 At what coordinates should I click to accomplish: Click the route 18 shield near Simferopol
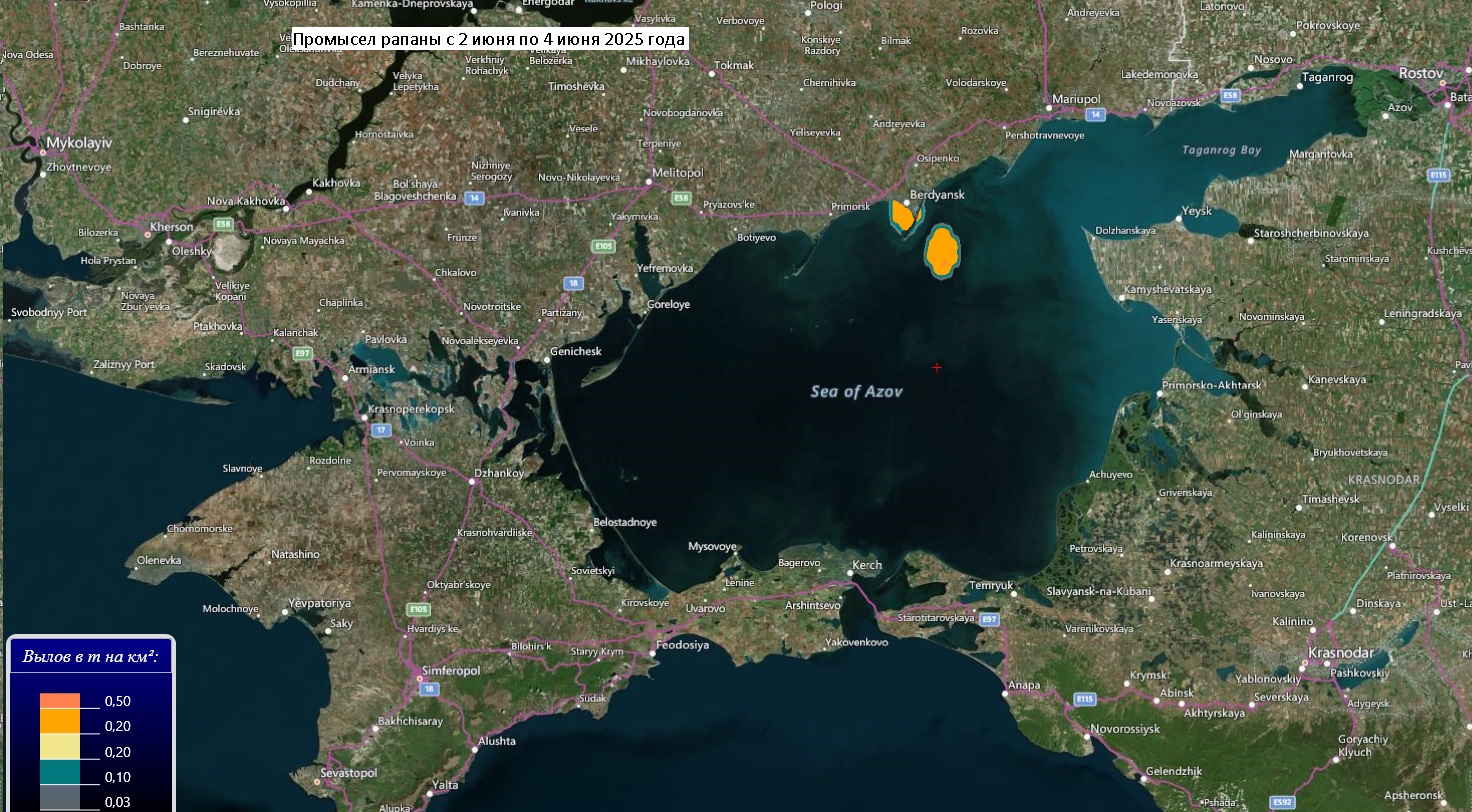tap(428, 689)
